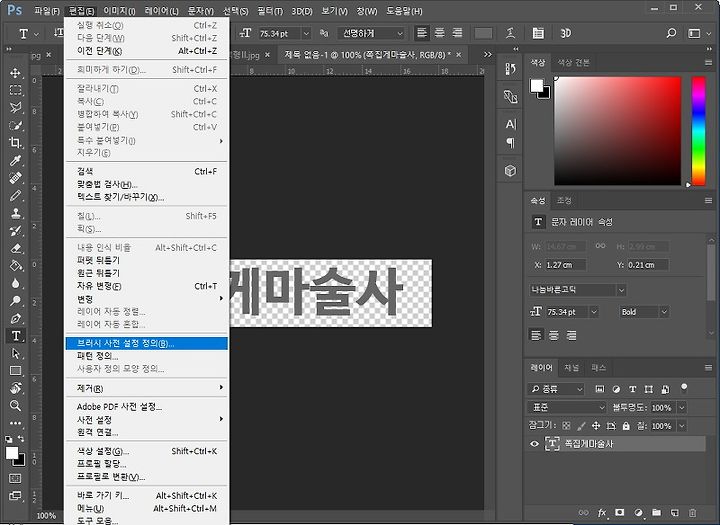The width and height of the screenshot is (720, 525).
Task: Open properties font size 75.34 pt dropdown
Action: coord(594,312)
